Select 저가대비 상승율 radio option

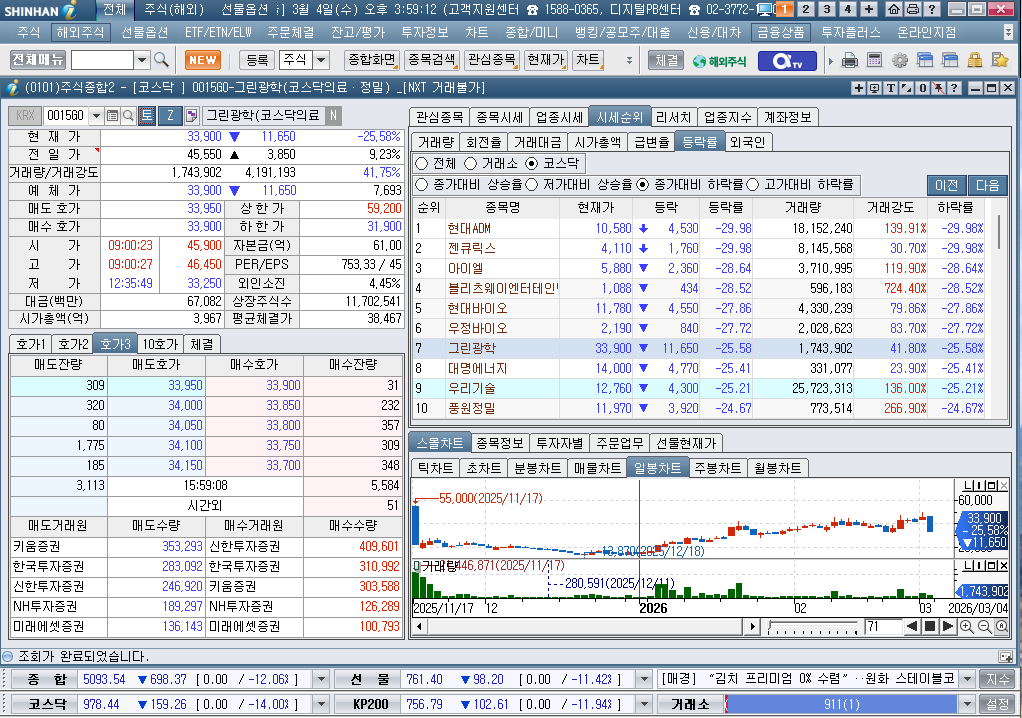tap(532, 185)
